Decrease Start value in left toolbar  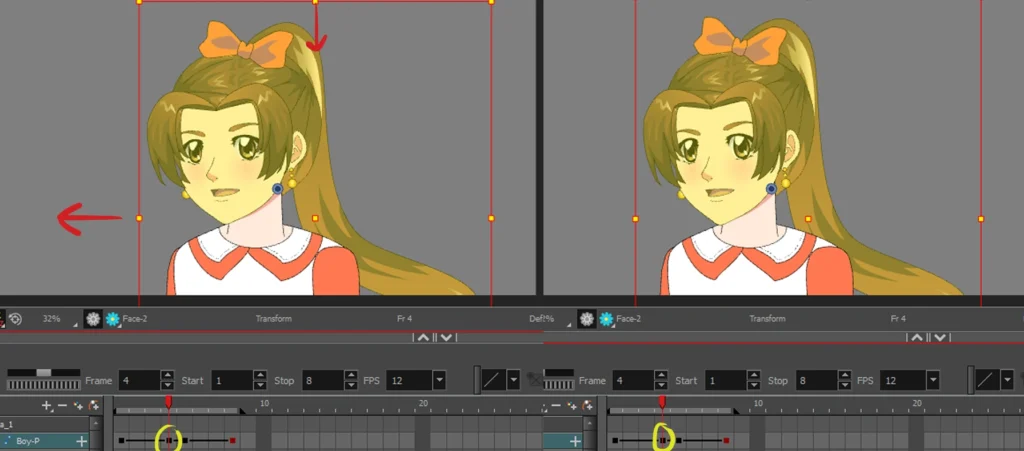click(261, 385)
